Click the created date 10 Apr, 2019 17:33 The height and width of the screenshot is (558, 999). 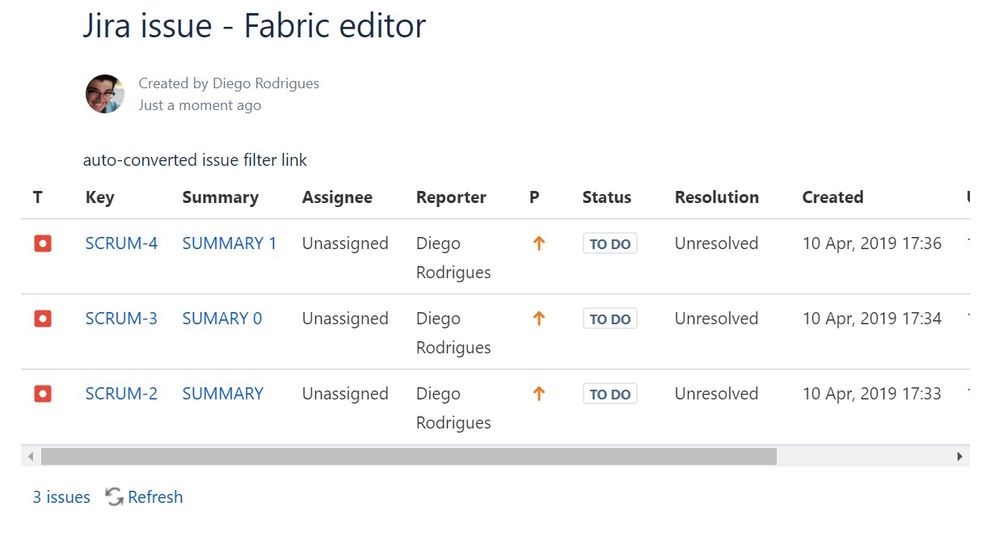[x=872, y=394]
